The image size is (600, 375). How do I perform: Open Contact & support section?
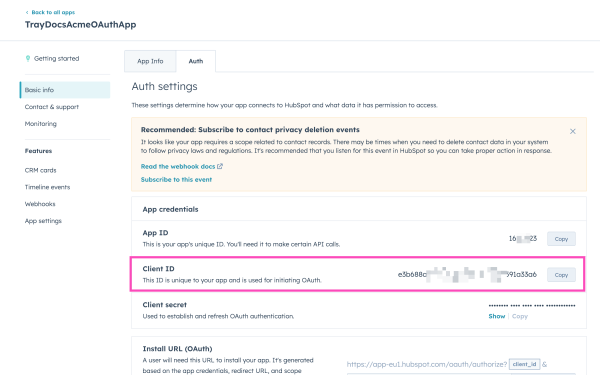[52, 107]
